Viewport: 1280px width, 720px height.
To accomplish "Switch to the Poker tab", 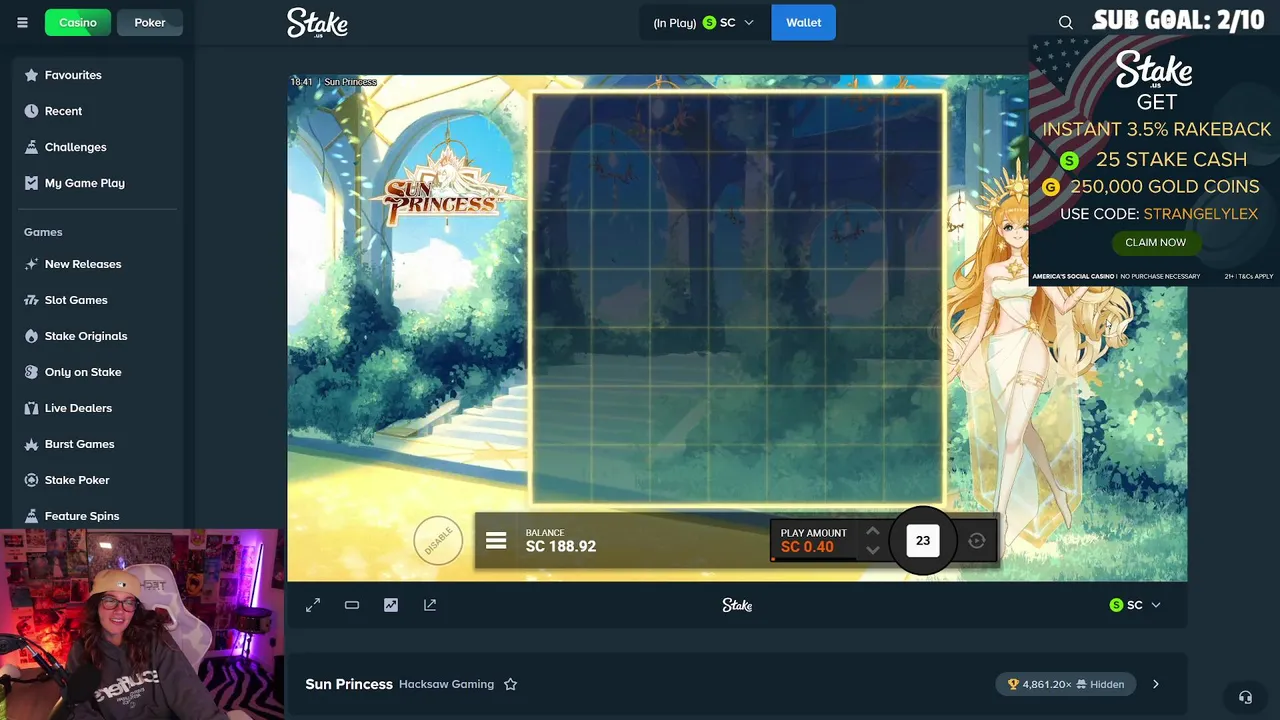I will coord(150,22).
